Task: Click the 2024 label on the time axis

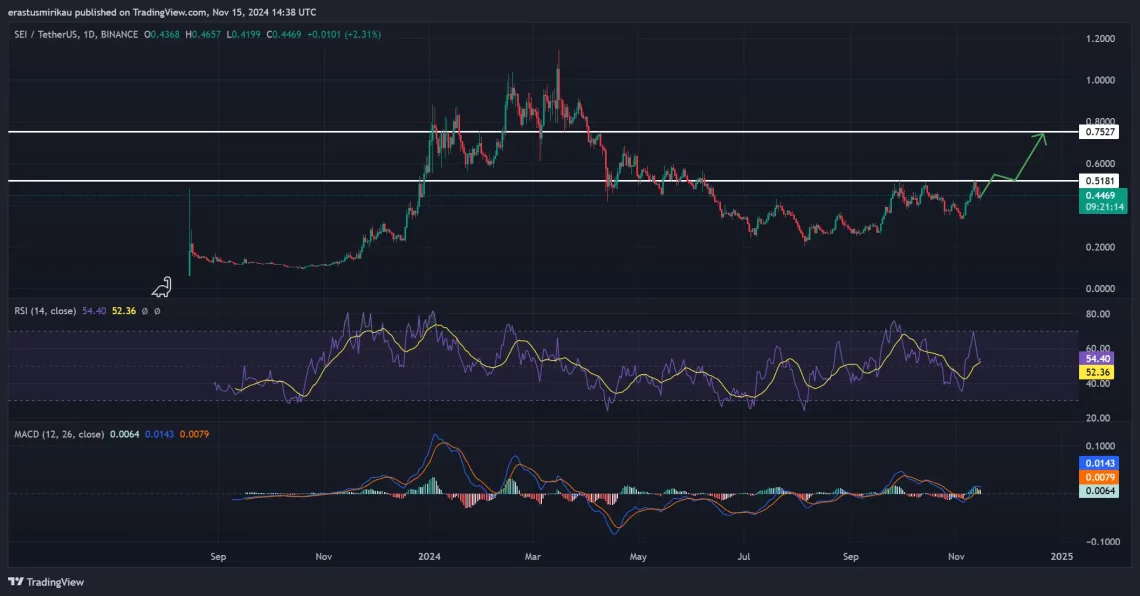Action: (x=429, y=555)
